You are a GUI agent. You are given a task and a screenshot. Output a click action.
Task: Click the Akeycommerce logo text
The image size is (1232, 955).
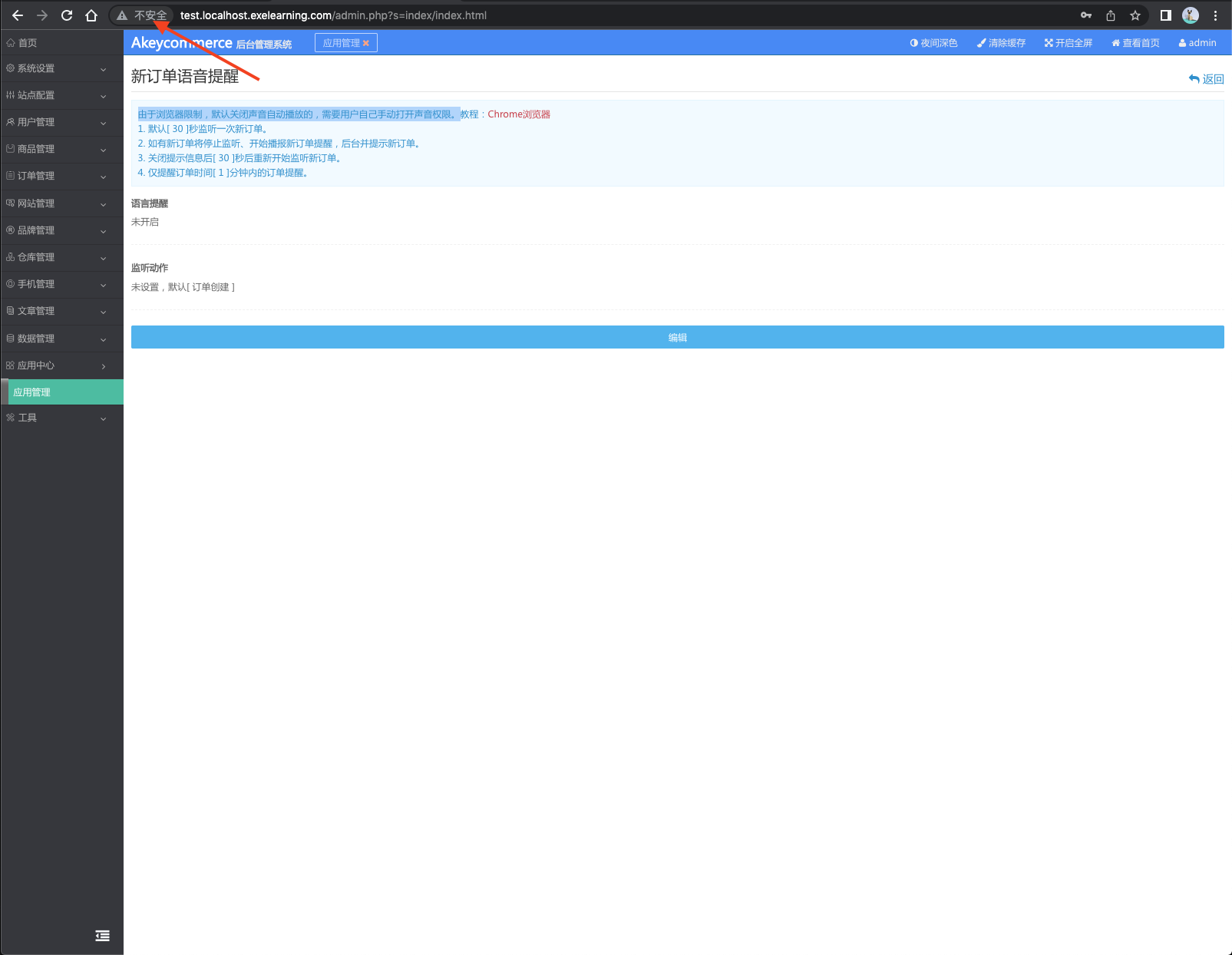point(182,43)
